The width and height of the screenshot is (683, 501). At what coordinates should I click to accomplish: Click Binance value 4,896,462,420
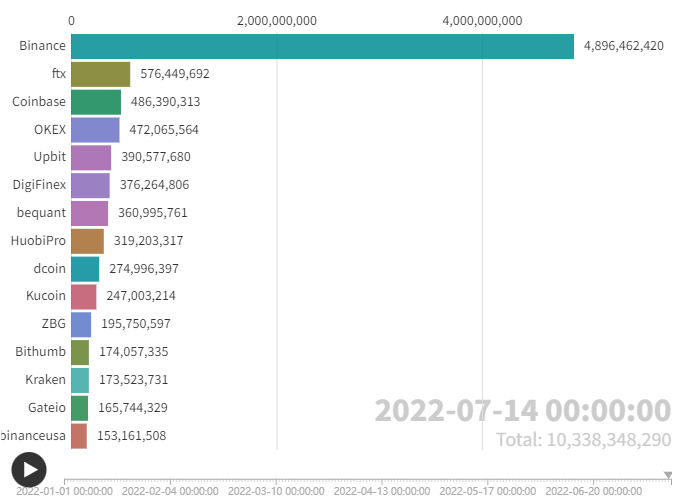coord(624,46)
